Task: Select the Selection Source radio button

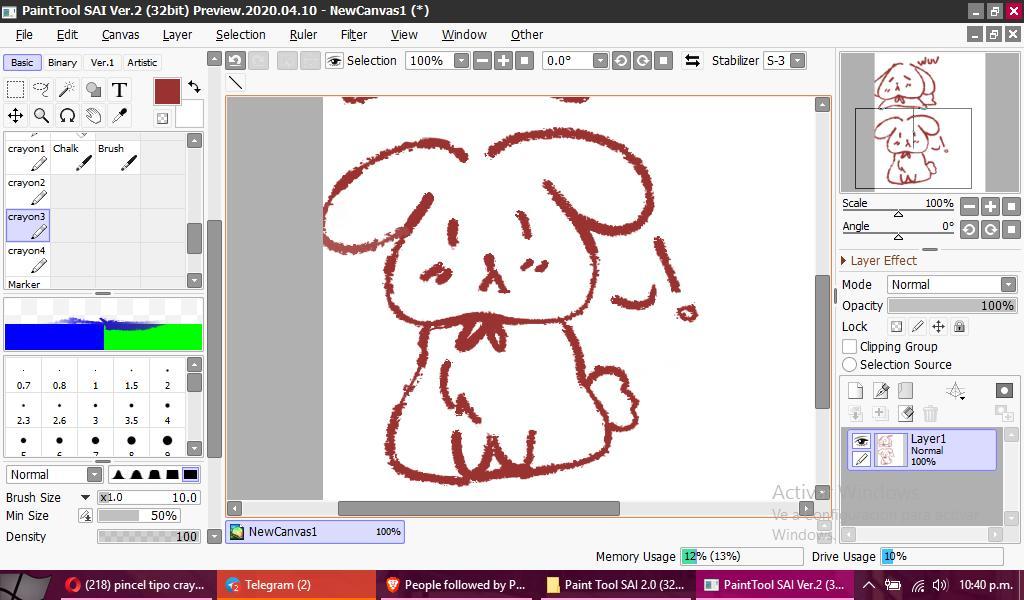Action: 850,364
